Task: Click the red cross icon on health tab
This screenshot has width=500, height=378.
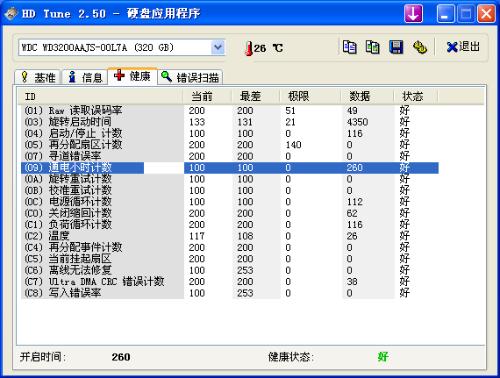Action: (x=119, y=75)
